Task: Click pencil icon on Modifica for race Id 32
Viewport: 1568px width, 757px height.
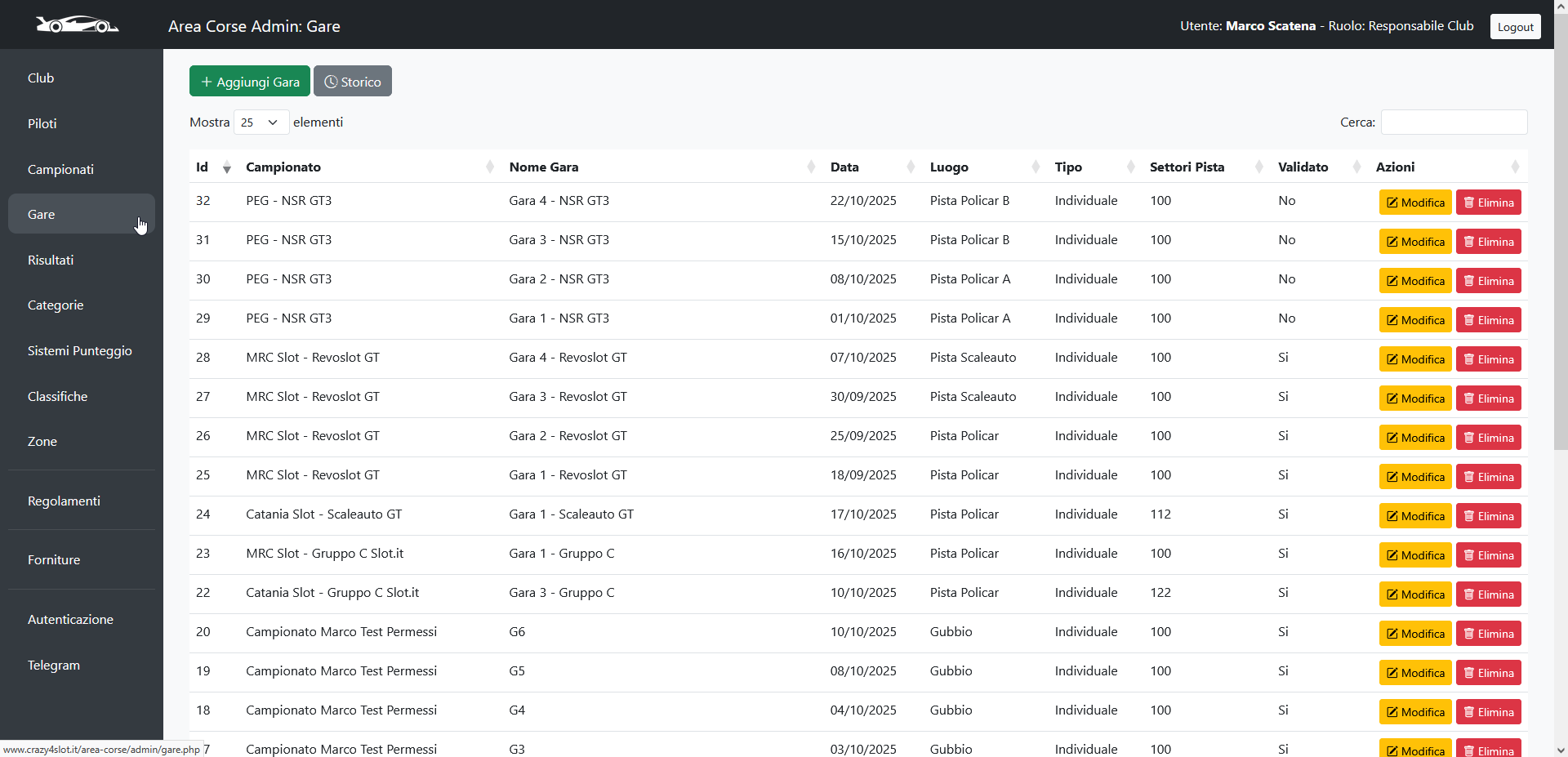Action: tap(1393, 202)
